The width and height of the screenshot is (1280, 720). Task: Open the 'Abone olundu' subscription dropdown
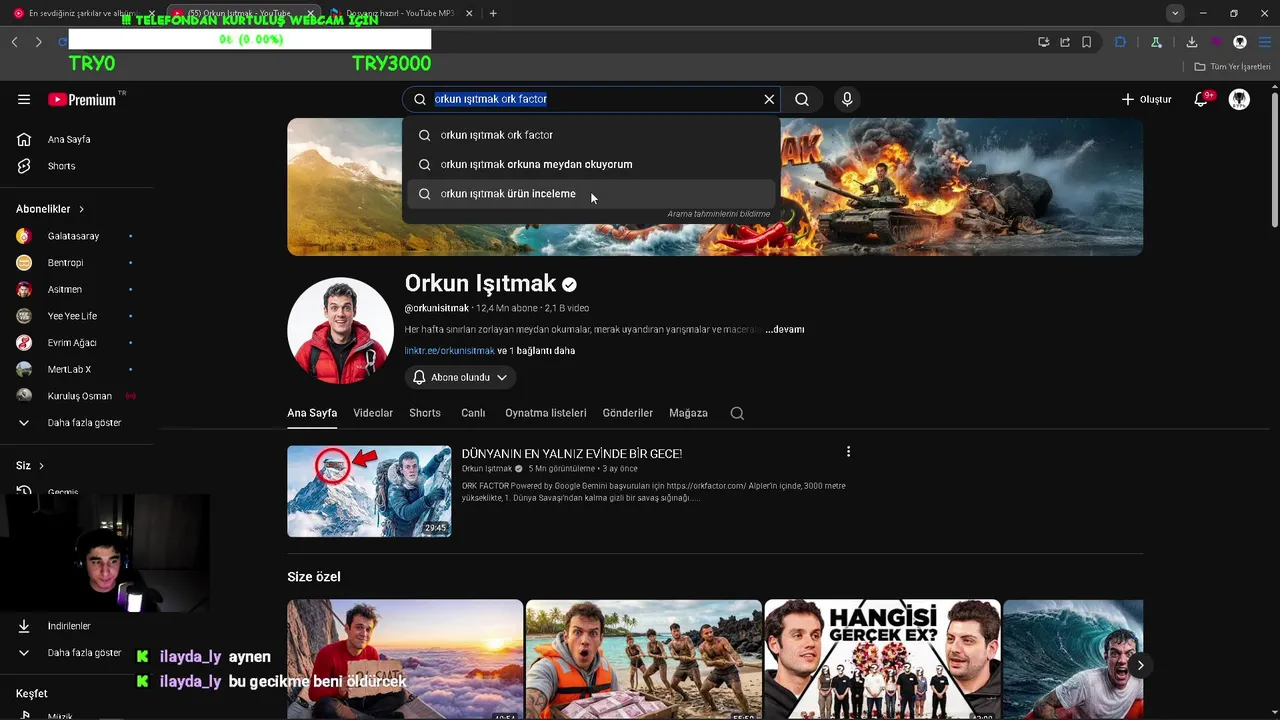point(460,377)
